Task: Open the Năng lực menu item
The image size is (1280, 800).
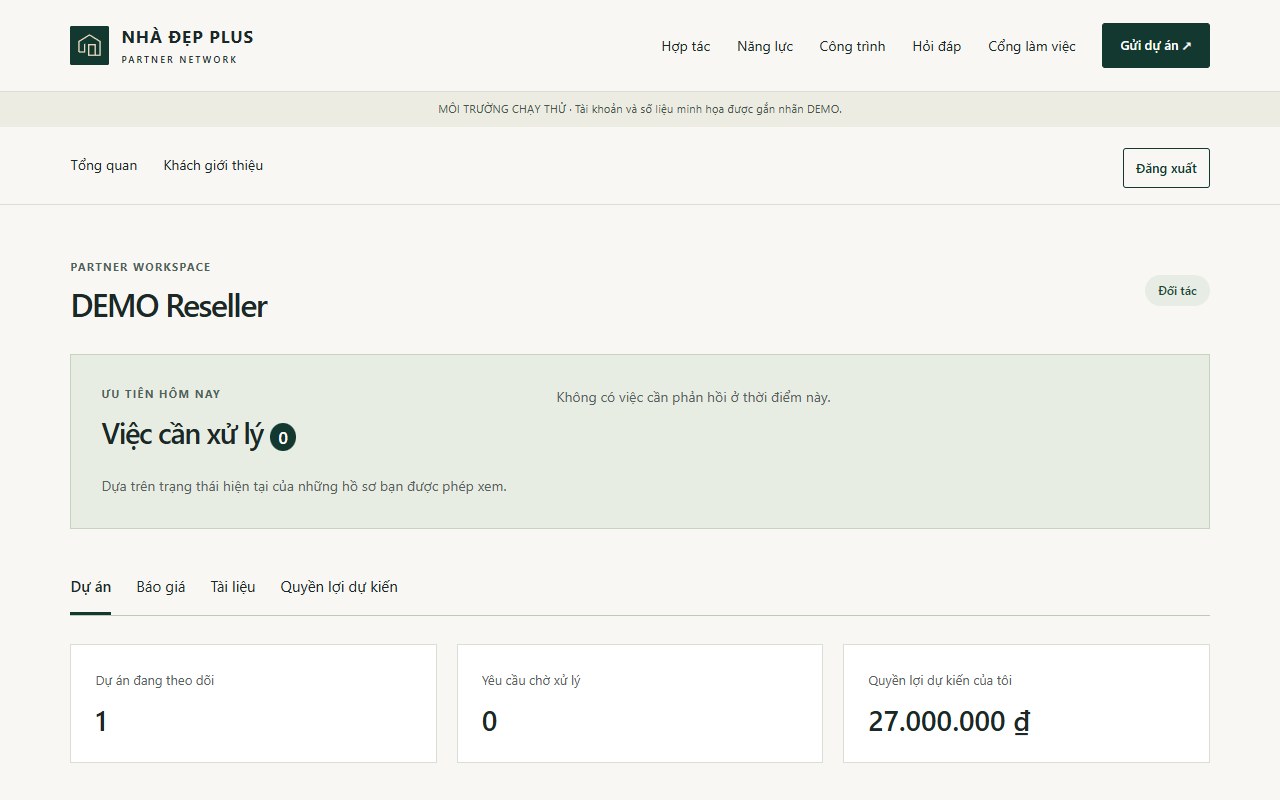Action: [765, 46]
